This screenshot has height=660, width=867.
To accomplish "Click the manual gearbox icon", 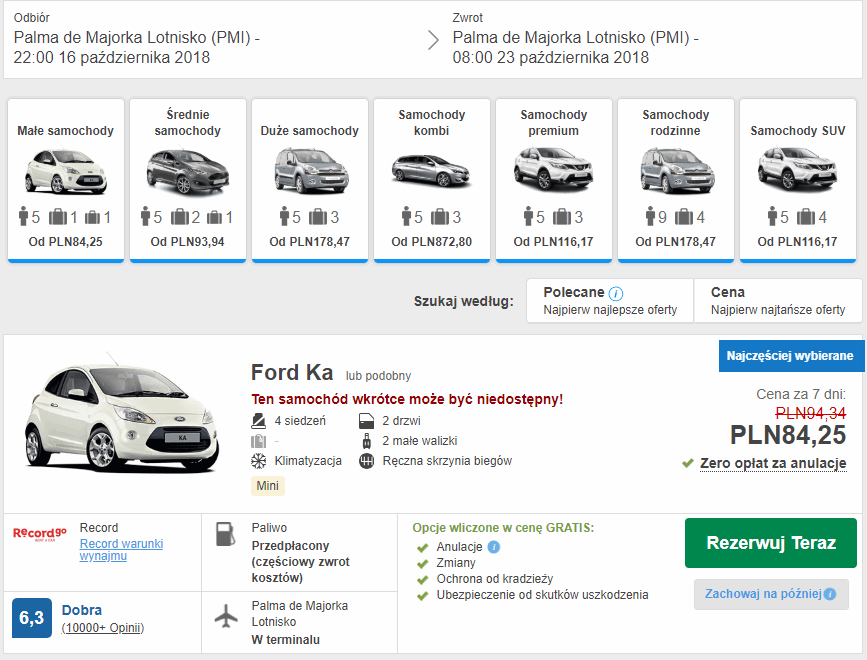I will coord(366,461).
